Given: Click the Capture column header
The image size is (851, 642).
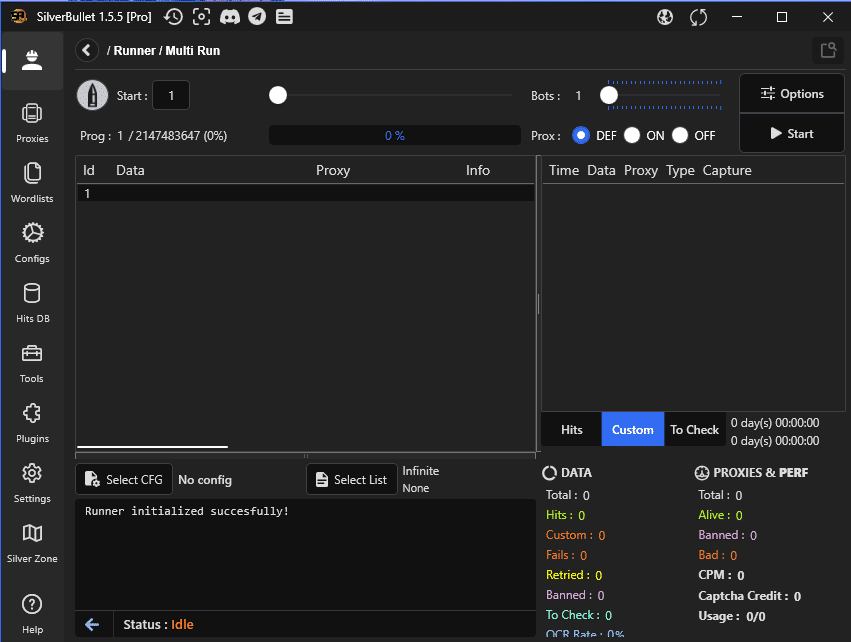Looking at the screenshot, I should pyautogui.click(x=727, y=170).
